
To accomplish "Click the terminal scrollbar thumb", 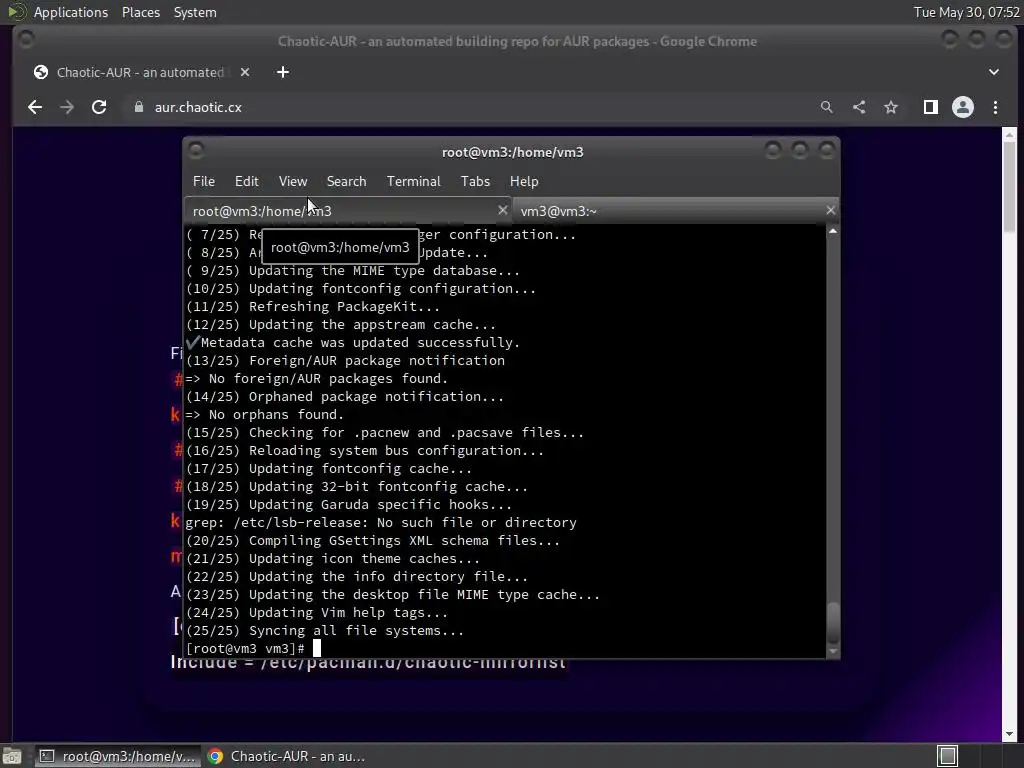I will click(833, 624).
